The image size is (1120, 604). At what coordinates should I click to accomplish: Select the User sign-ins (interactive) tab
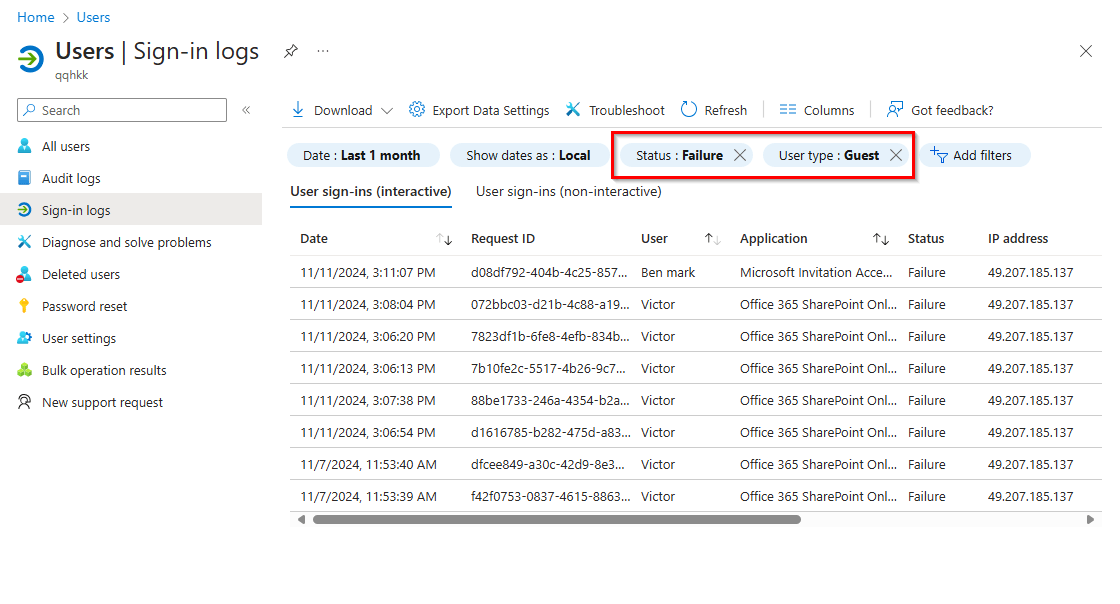(370, 191)
